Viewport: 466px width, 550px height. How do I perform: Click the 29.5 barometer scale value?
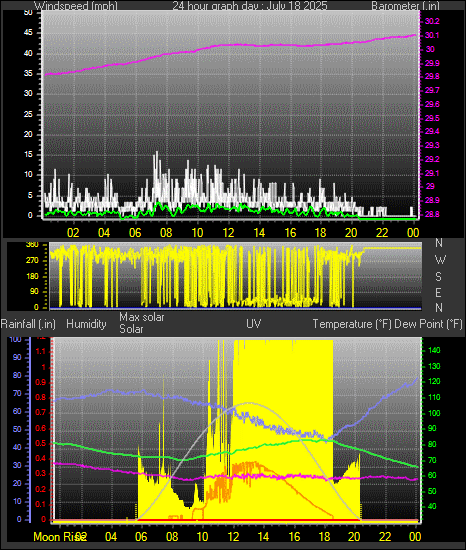click(x=432, y=118)
